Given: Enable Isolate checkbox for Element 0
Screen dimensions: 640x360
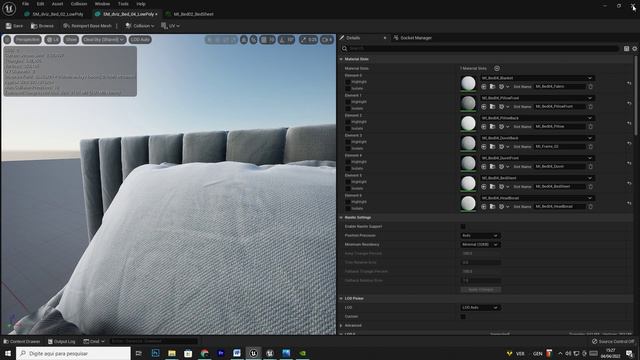Looking at the screenshot, I should pos(348,88).
